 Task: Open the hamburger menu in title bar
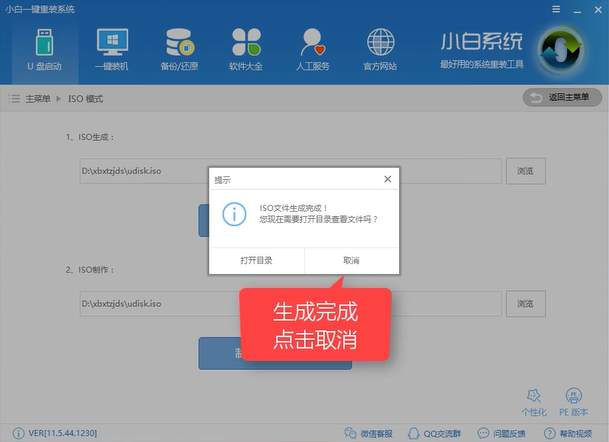(556, 9)
